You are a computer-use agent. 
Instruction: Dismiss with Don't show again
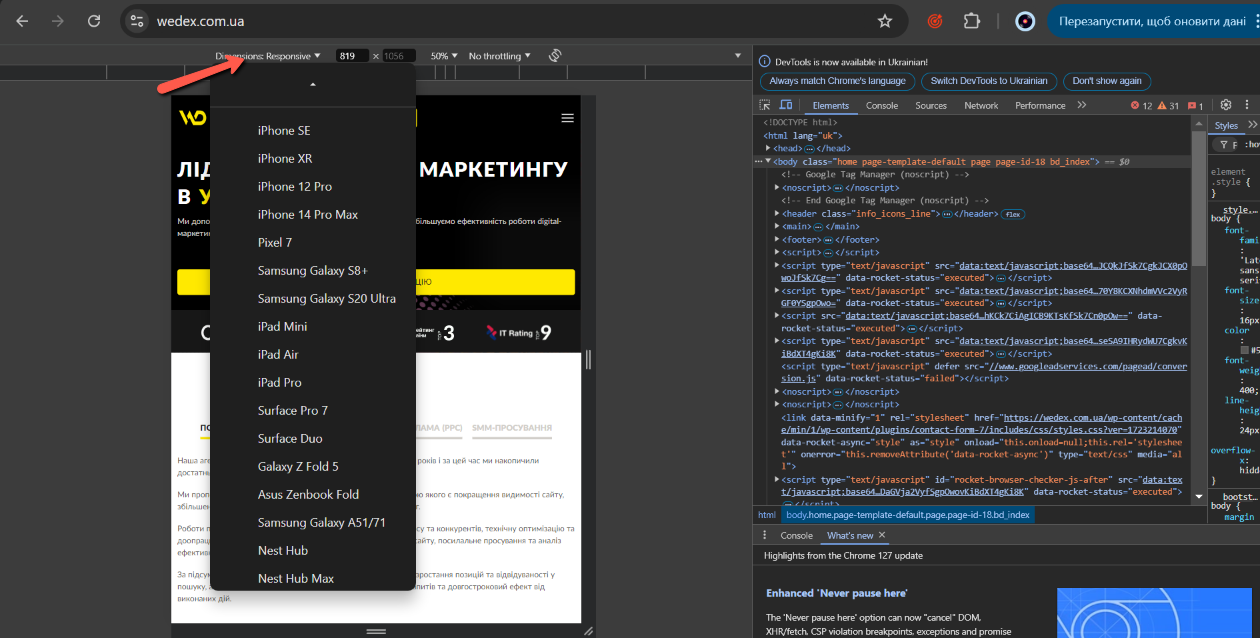pyautogui.click(x=1107, y=81)
